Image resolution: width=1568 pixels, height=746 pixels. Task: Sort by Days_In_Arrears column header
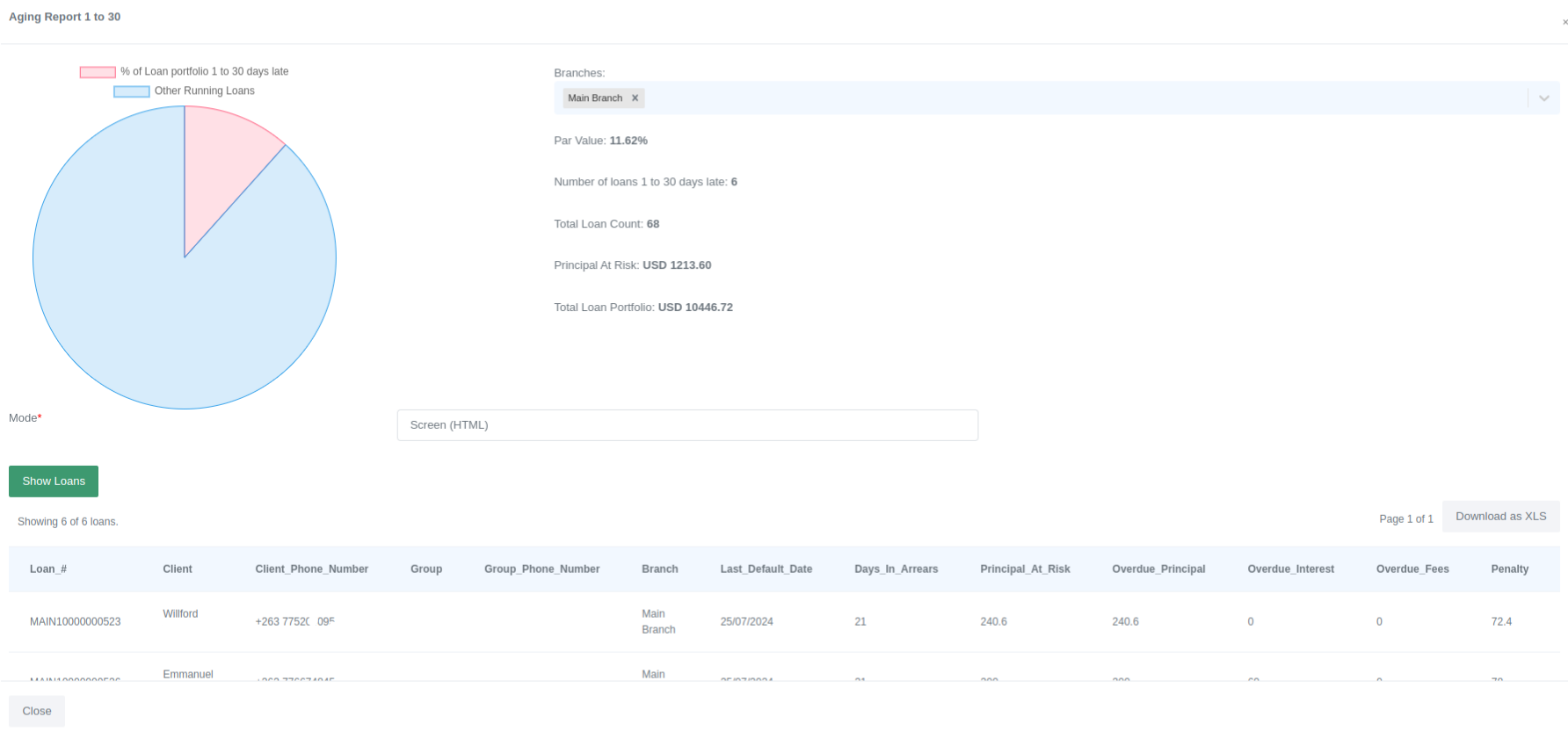click(x=896, y=569)
